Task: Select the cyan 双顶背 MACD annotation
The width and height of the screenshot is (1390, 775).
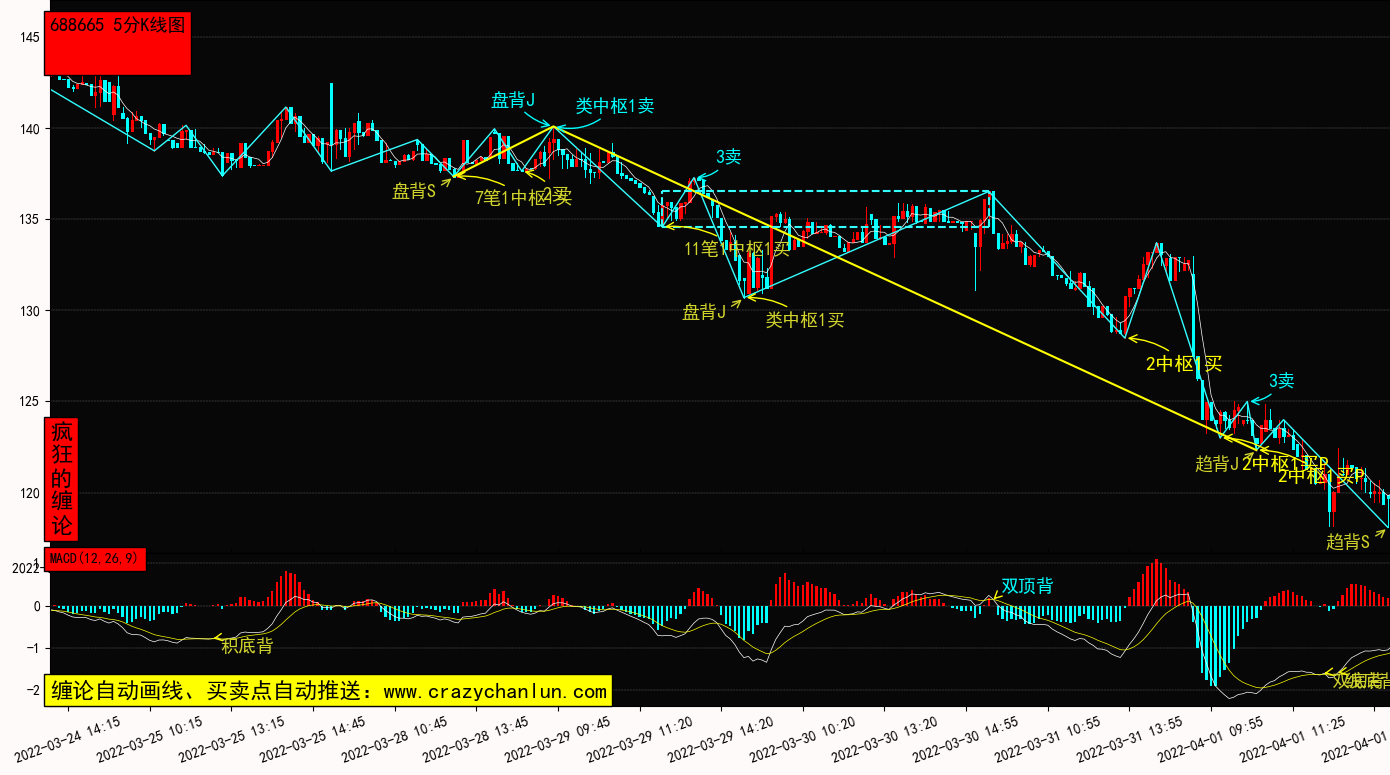Action: point(1027,586)
